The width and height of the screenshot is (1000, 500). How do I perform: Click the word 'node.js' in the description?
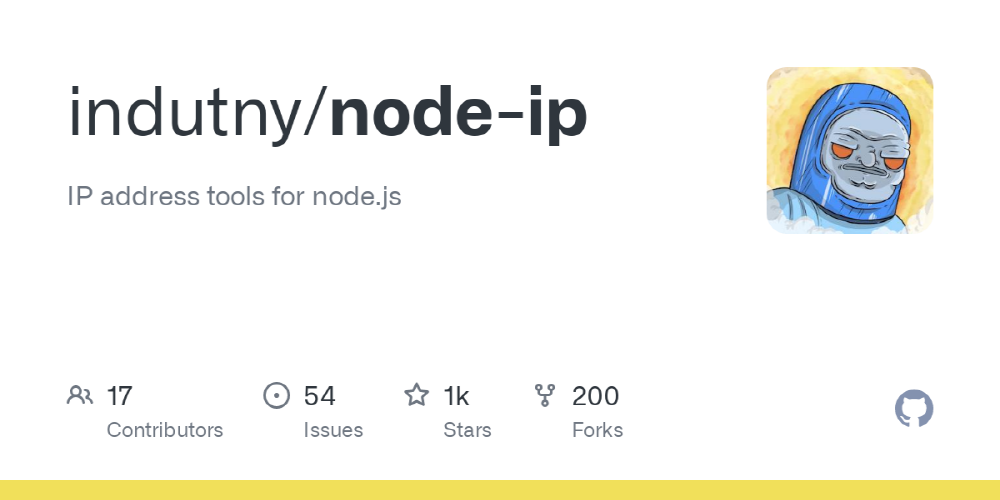click(x=356, y=196)
